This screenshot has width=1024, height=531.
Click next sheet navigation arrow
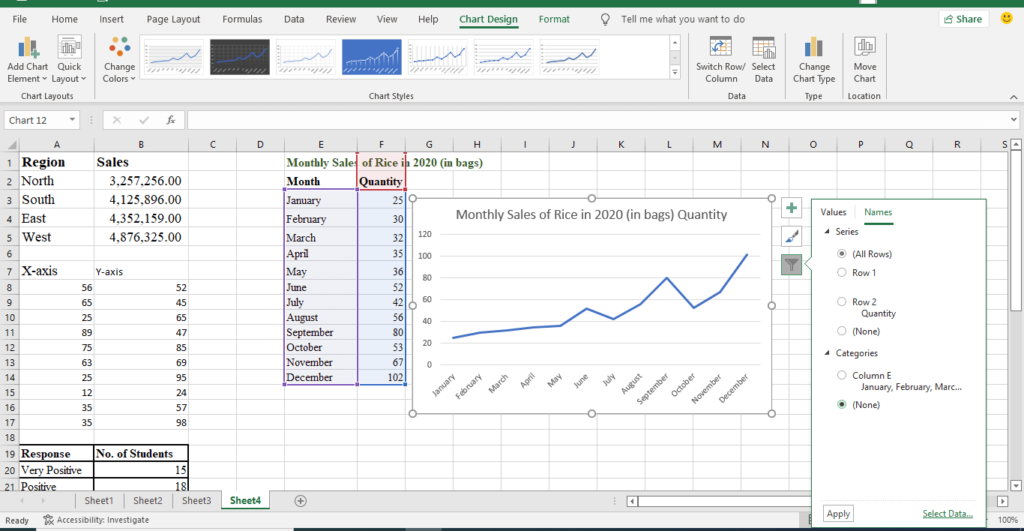43,501
